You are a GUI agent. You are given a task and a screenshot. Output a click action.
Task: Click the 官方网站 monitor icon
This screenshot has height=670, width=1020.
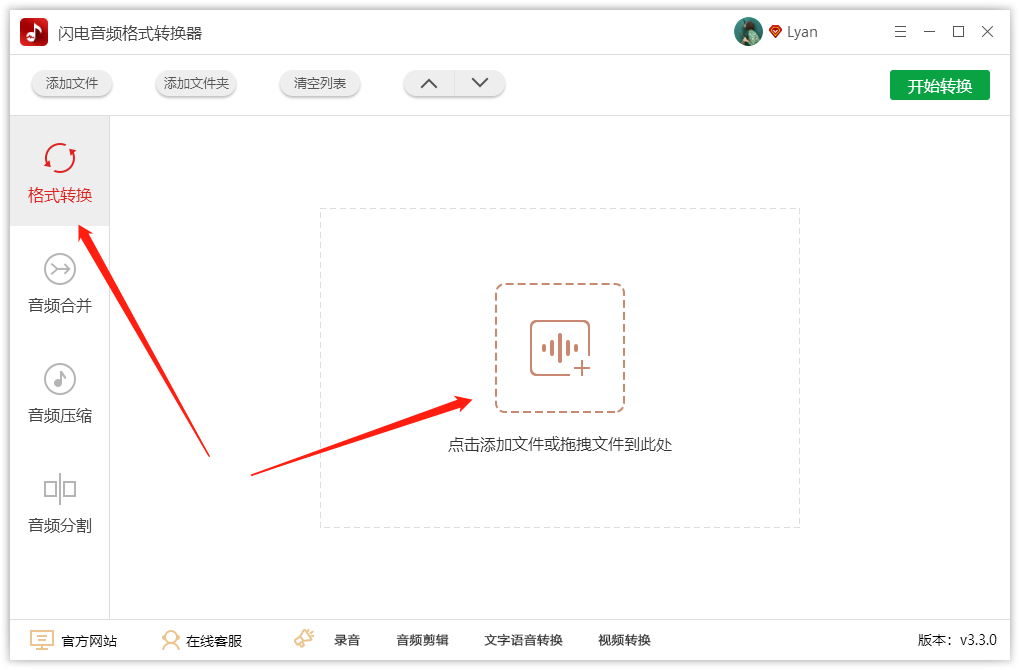click(42, 640)
